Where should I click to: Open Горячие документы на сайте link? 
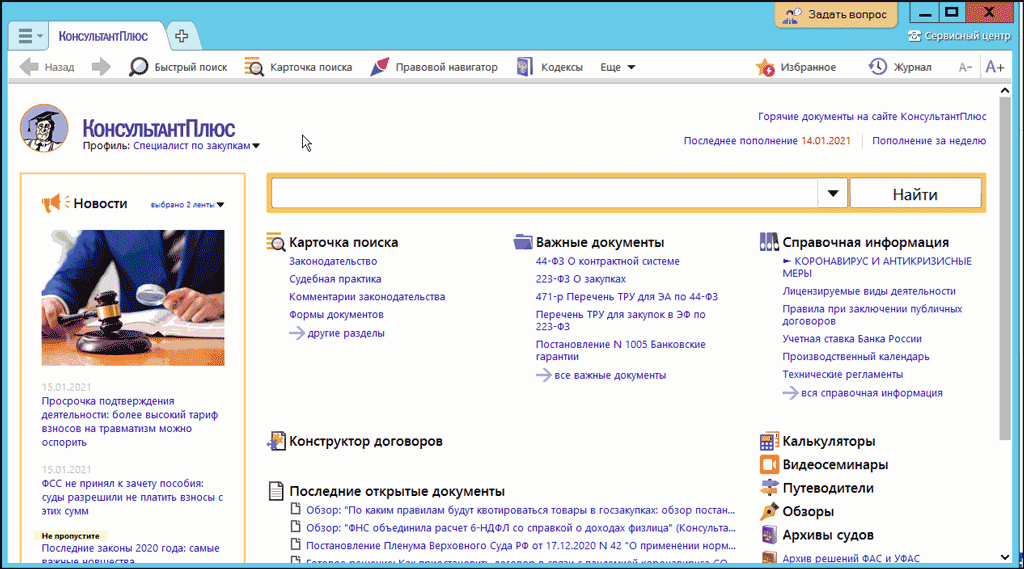pyautogui.click(x=872, y=116)
